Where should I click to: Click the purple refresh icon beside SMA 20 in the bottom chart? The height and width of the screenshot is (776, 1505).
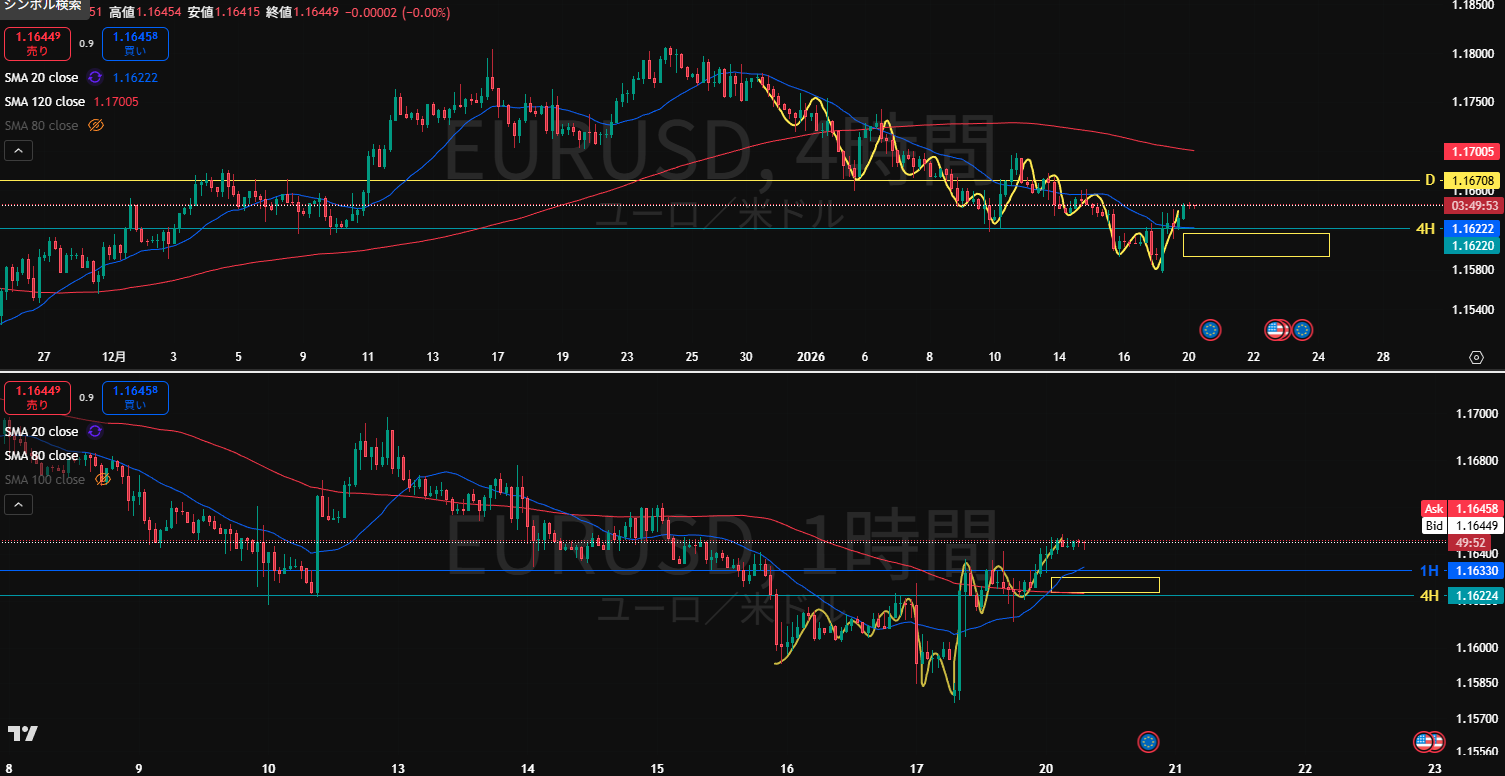[95, 431]
